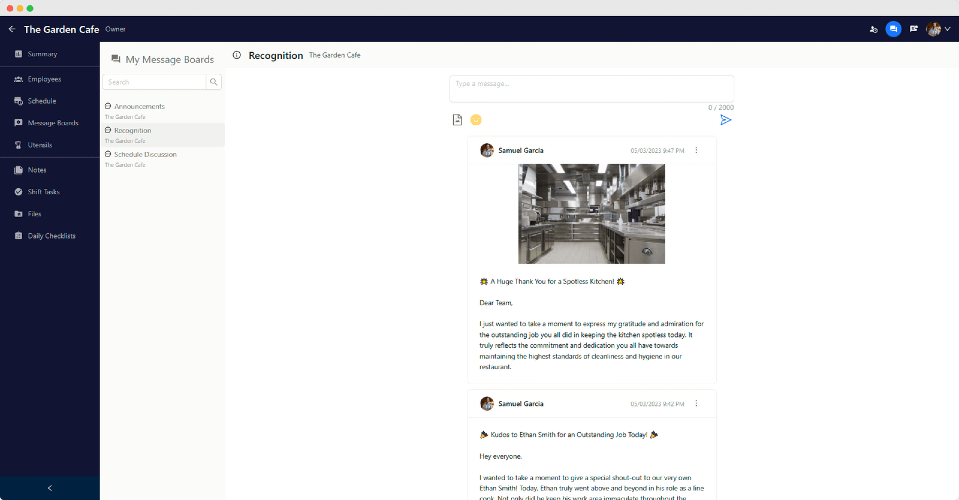959x500 pixels.
Task: Click the Notes sidebar icon
Action: coord(18,170)
